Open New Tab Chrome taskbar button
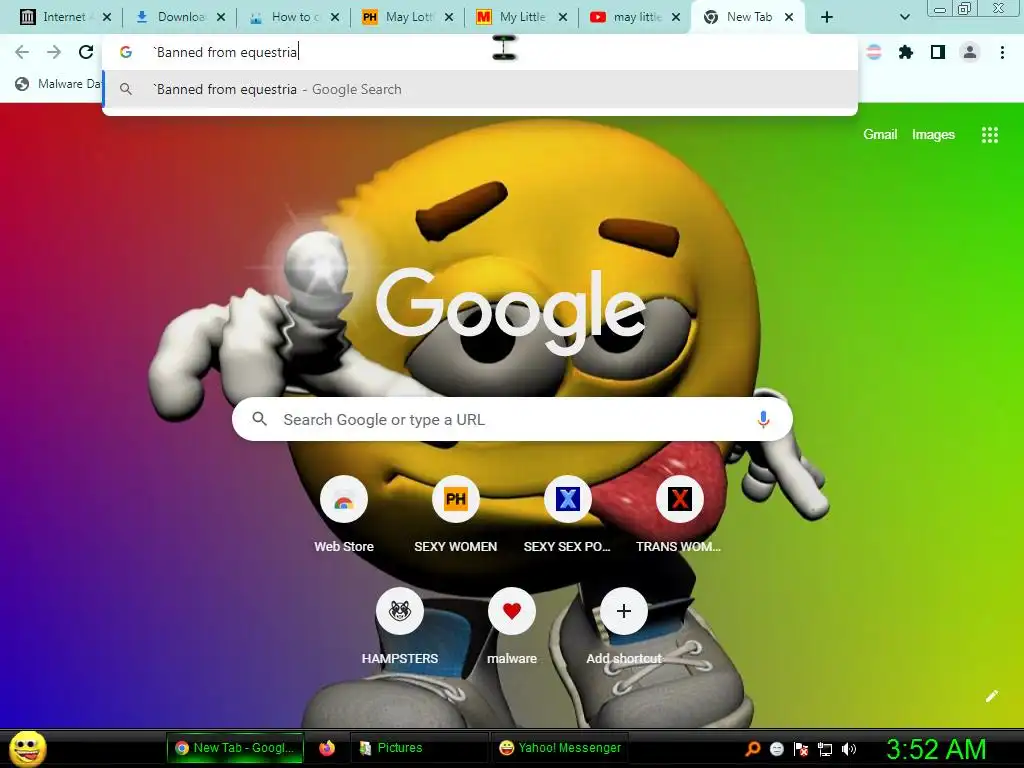The image size is (1024, 768). (236, 748)
